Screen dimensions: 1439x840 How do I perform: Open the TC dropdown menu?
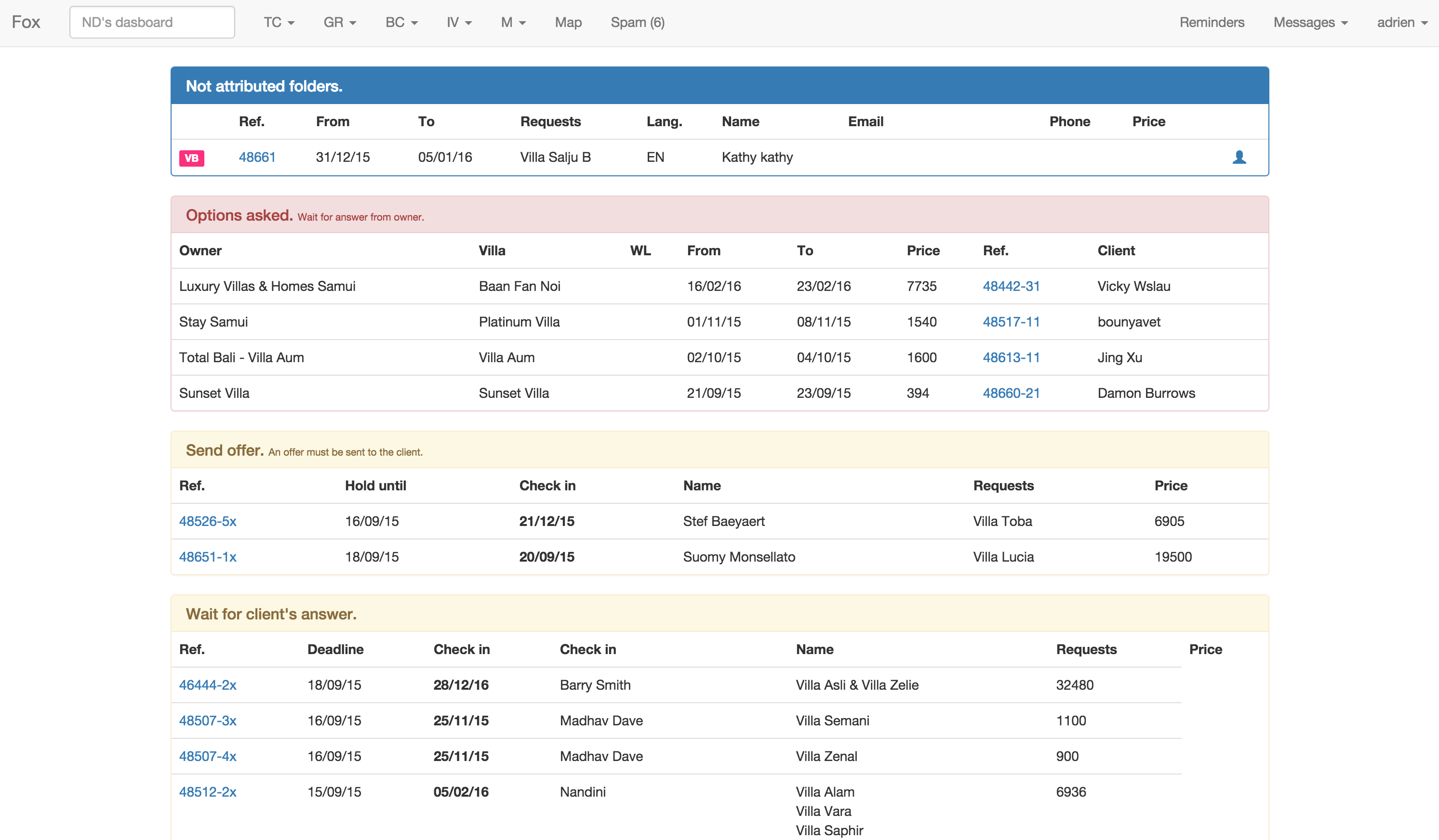click(x=279, y=22)
